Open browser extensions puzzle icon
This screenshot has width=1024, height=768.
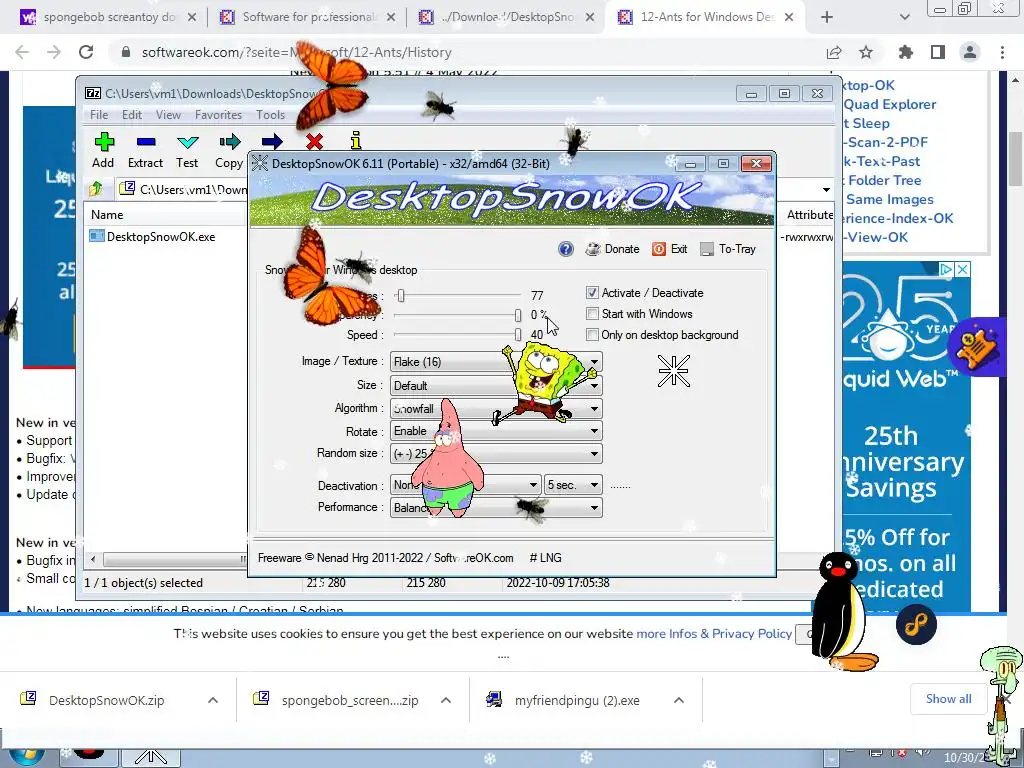(906, 52)
